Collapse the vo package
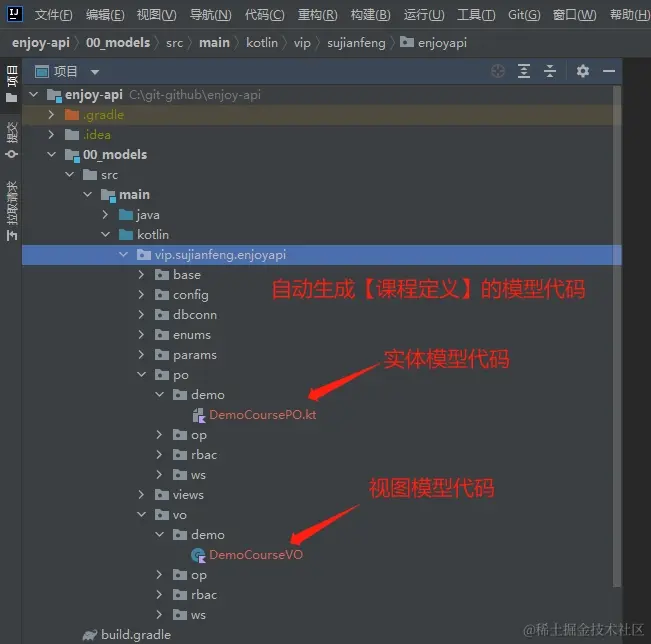651x644 pixels. click(142, 514)
